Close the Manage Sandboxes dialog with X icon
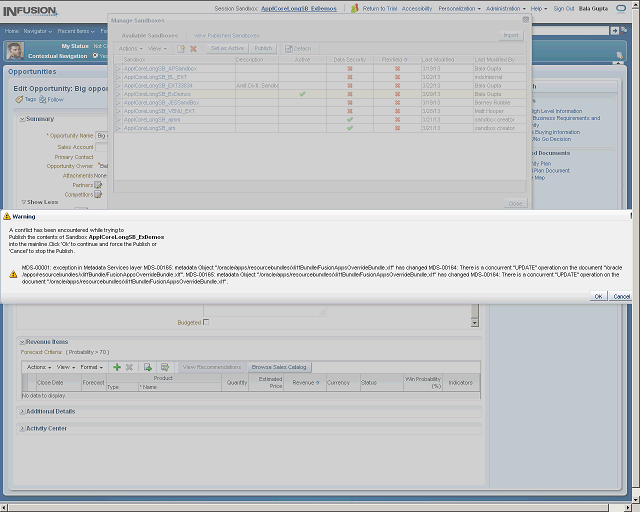 (x=526, y=19)
